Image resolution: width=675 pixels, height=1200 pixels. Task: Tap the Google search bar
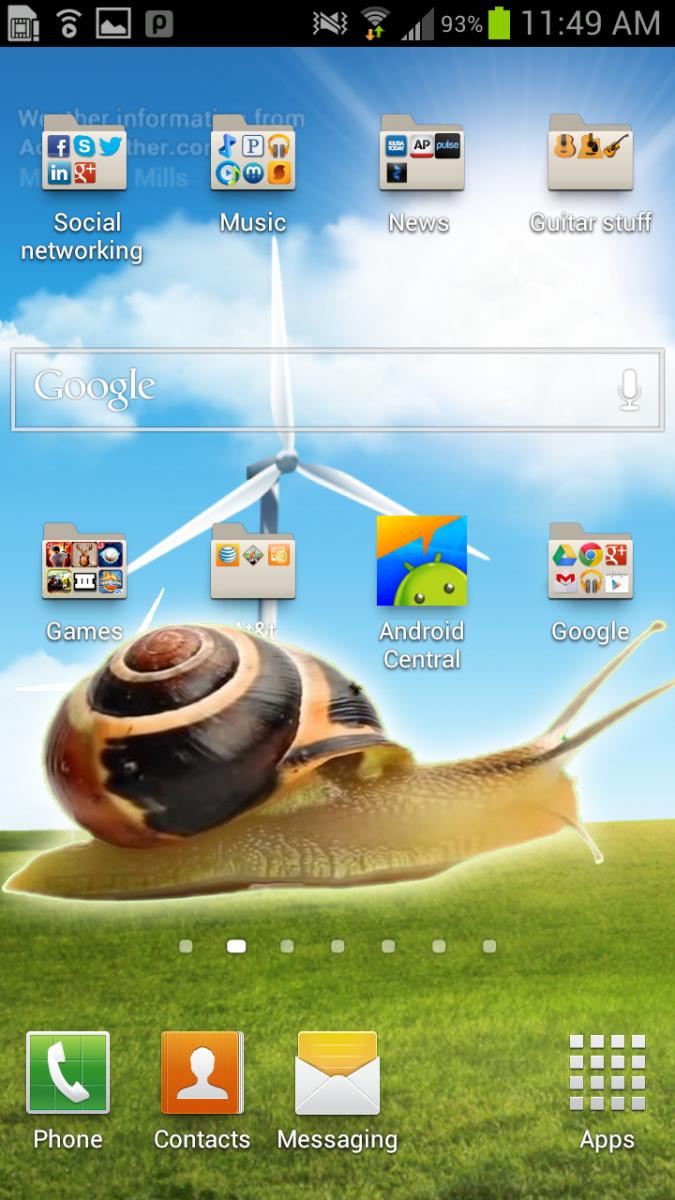tap(300, 389)
